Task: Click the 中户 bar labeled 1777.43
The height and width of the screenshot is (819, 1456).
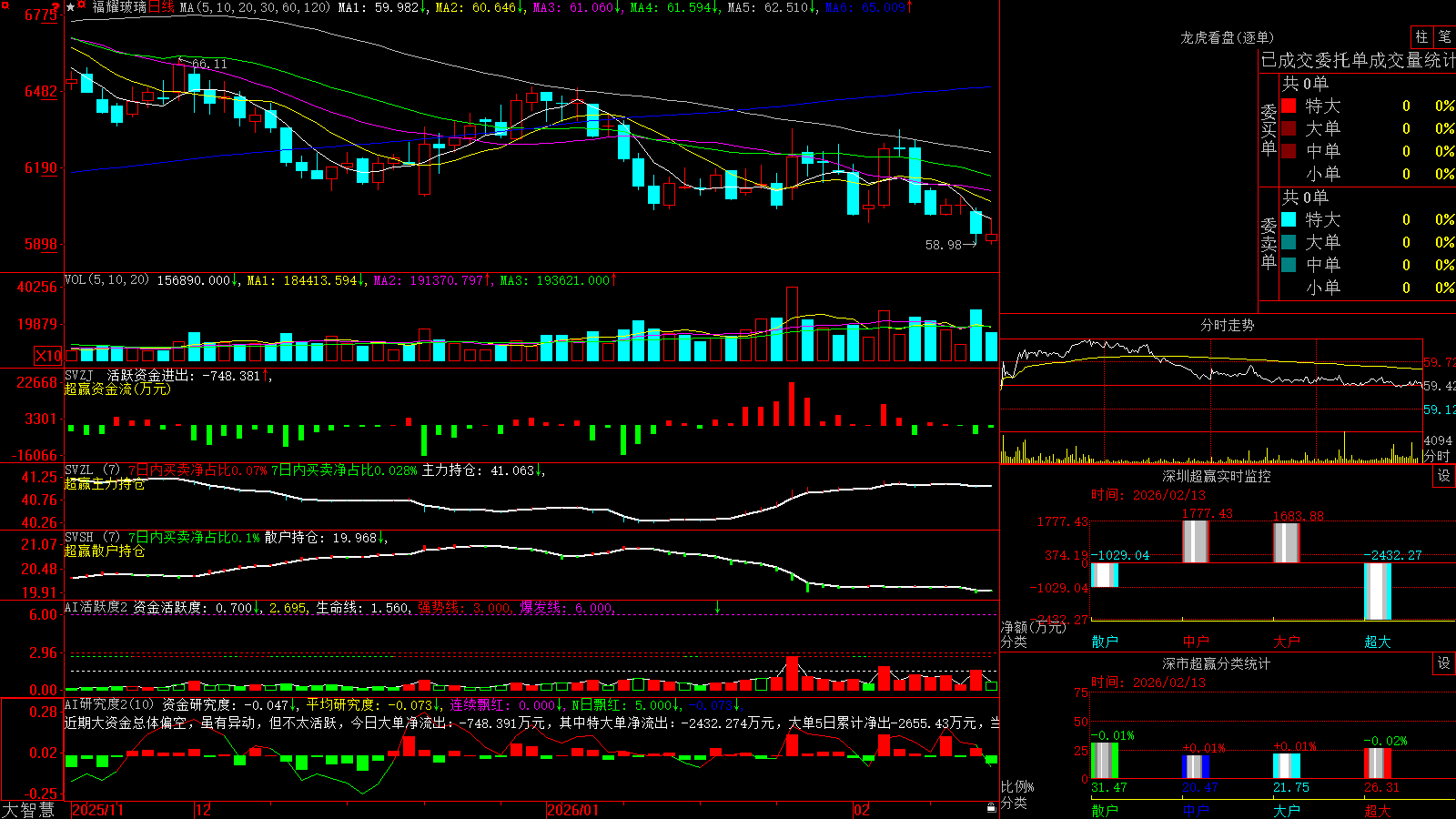Action: tap(1196, 541)
